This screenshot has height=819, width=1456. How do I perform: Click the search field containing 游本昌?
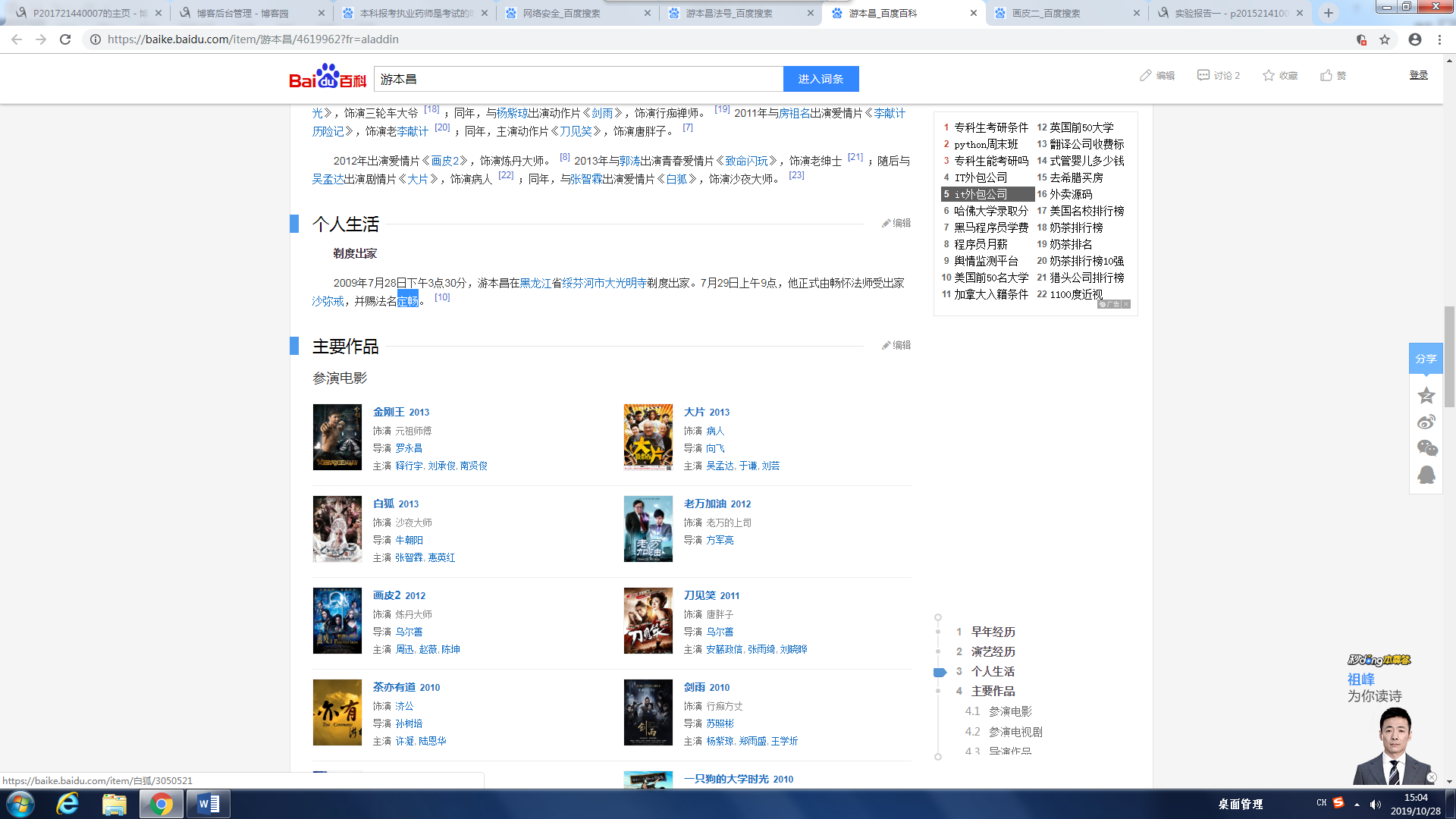[578, 79]
